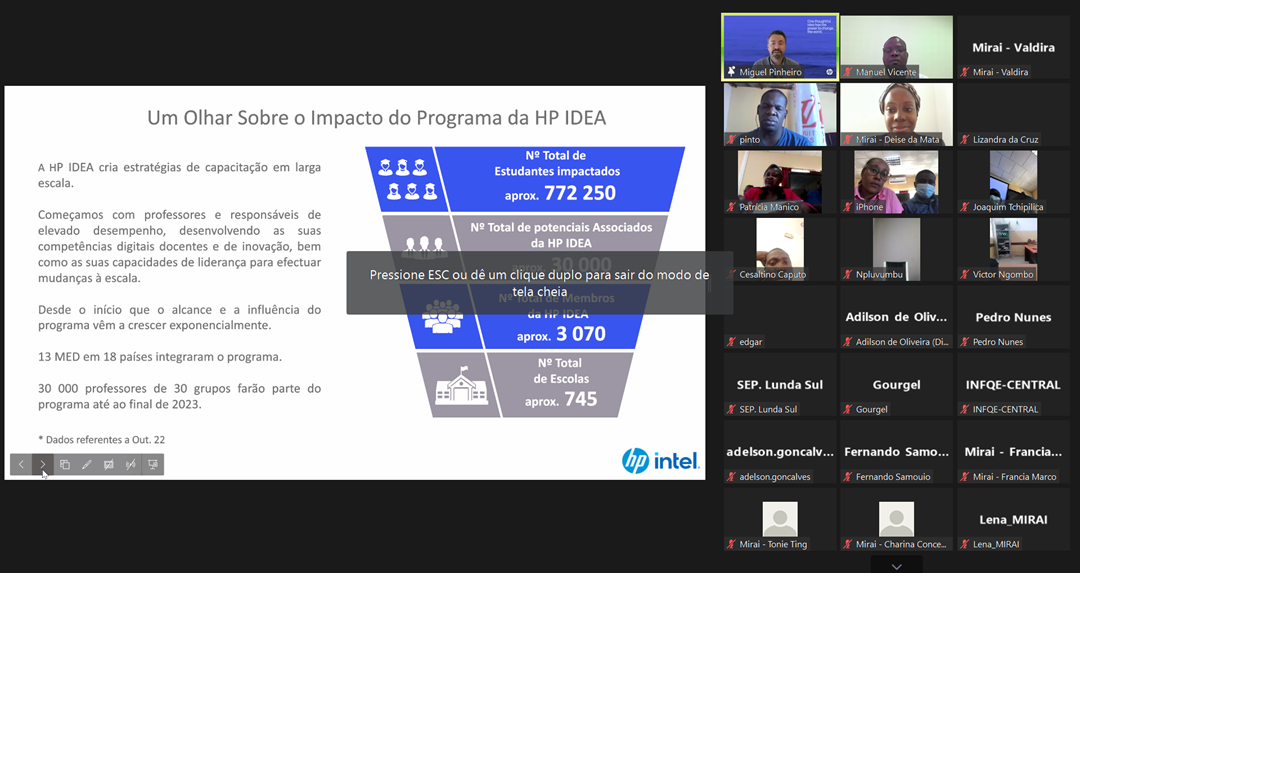Click muted mic icon for Pedro Nunes
The width and height of the screenshot is (1280, 768).
click(x=965, y=342)
